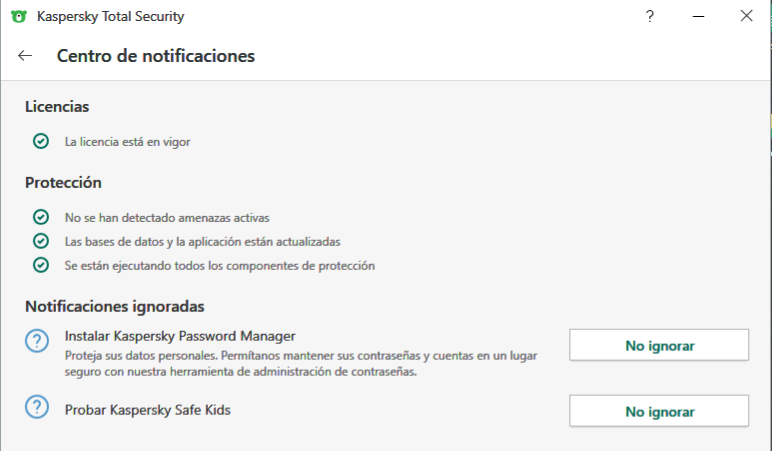The width and height of the screenshot is (772, 451).
Task: Close the Kaspersky Total Security window
Action: point(746,16)
